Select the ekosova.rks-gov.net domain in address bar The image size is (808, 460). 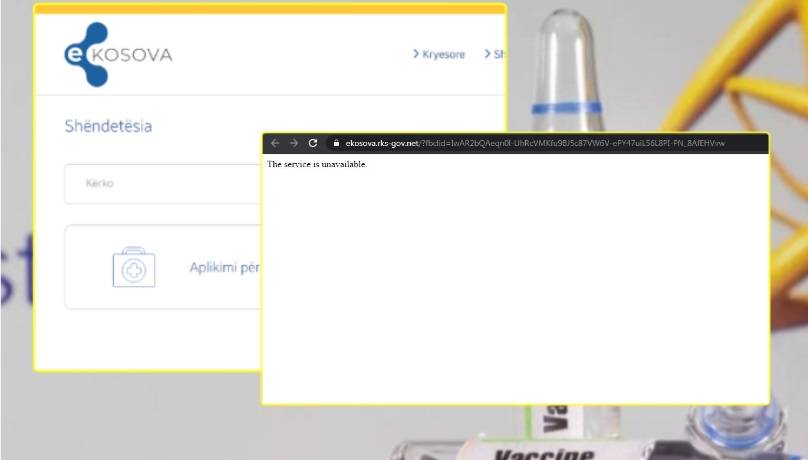pyautogui.click(x=382, y=143)
